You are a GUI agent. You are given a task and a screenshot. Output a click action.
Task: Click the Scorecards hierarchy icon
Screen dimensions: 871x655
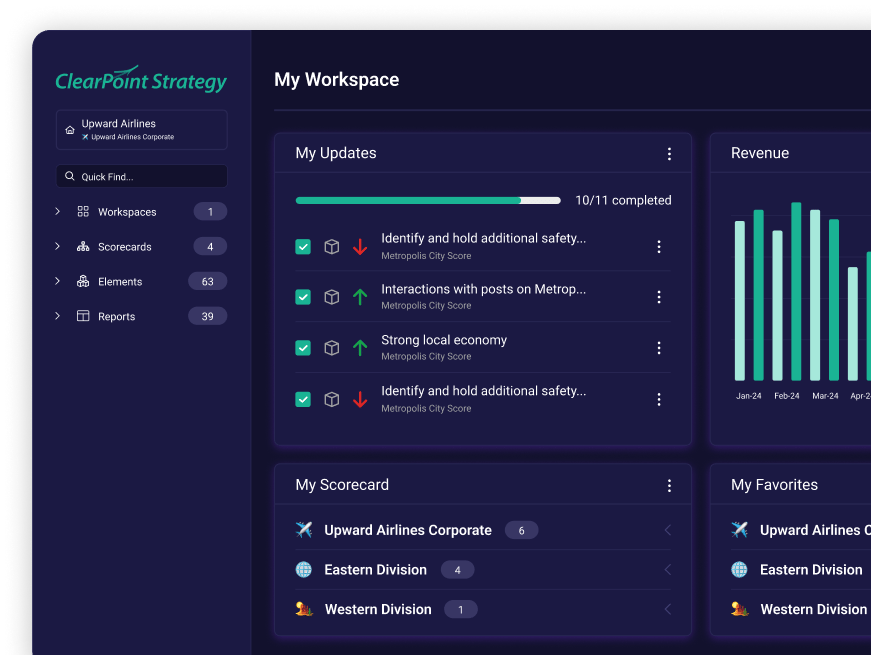[x=83, y=246]
